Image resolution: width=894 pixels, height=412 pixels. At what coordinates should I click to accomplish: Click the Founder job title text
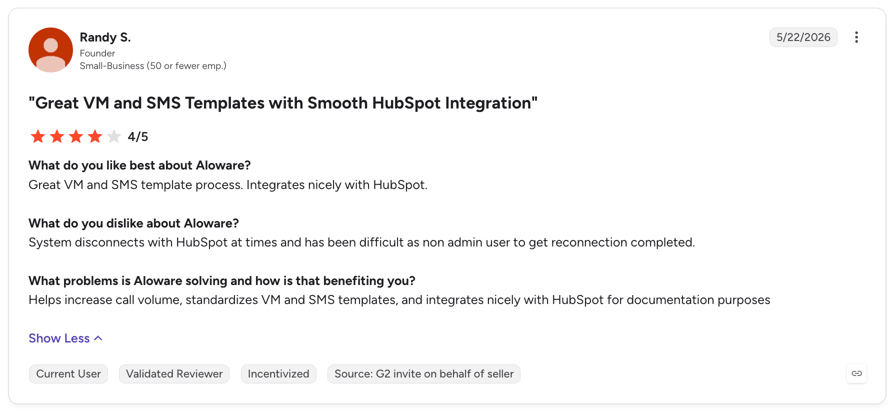97,54
